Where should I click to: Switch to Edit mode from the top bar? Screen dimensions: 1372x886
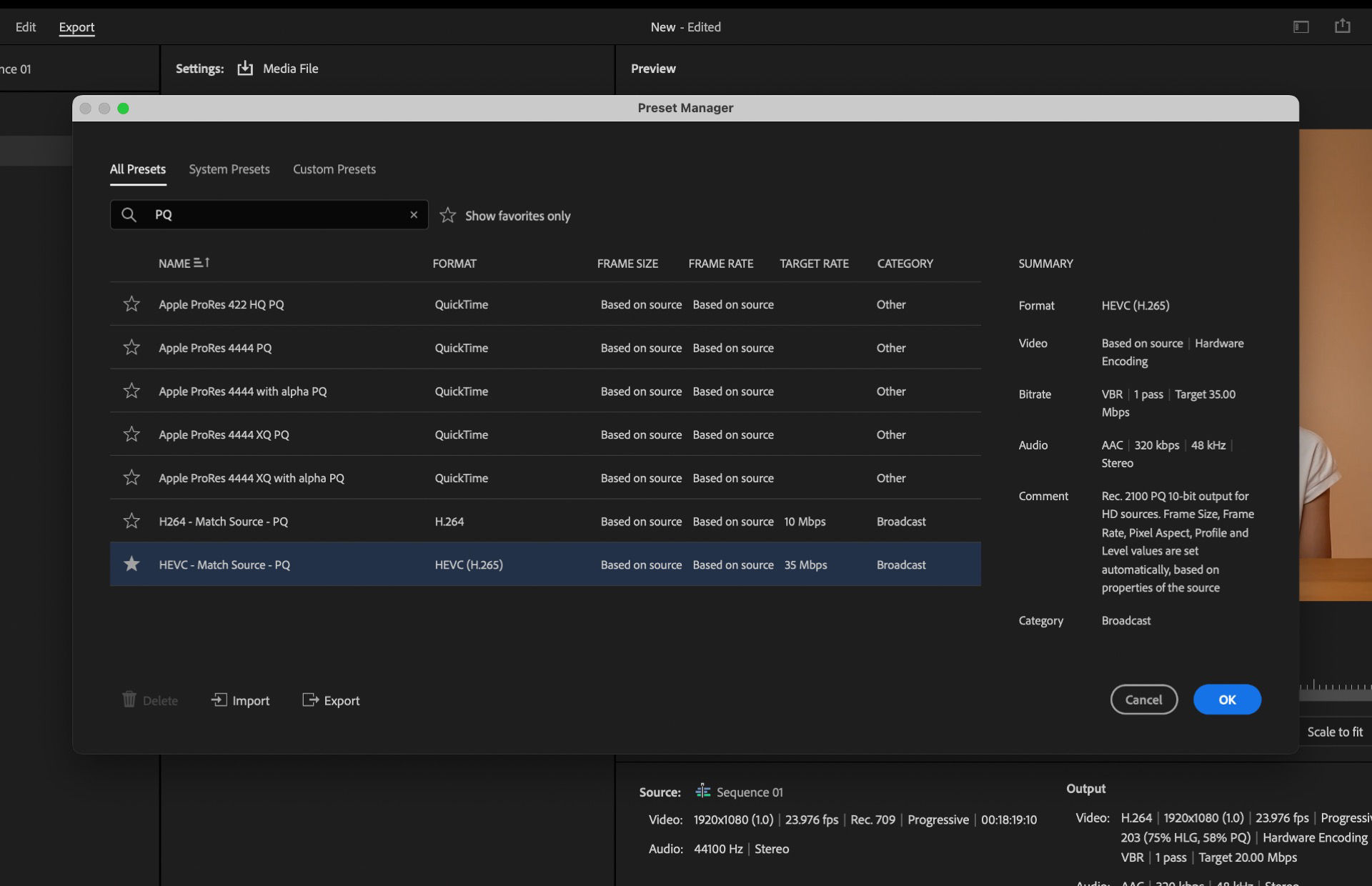pos(25,26)
